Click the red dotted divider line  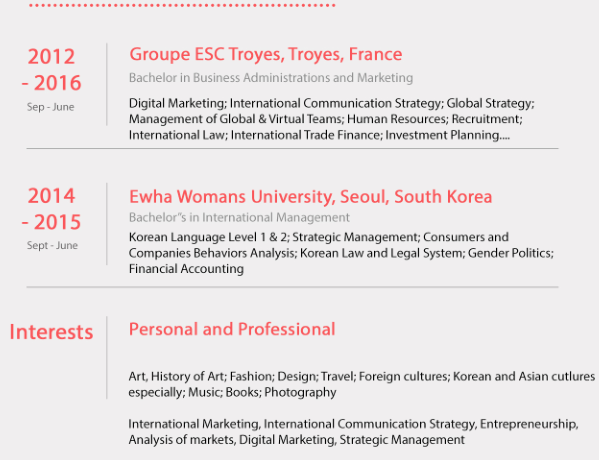182,5
